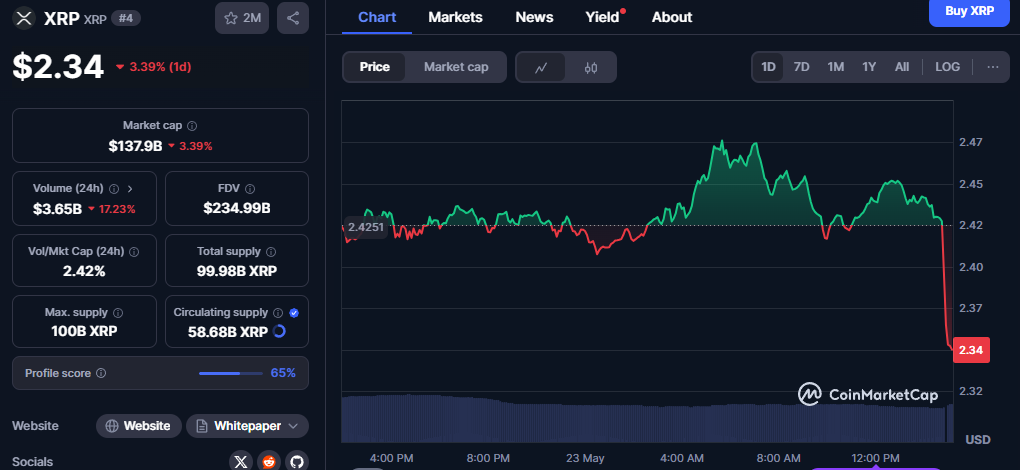The height and width of the screenshot is (470, 1020).
Task: Click the 2.47 price axis label
Action: click(x=971, y=142)
